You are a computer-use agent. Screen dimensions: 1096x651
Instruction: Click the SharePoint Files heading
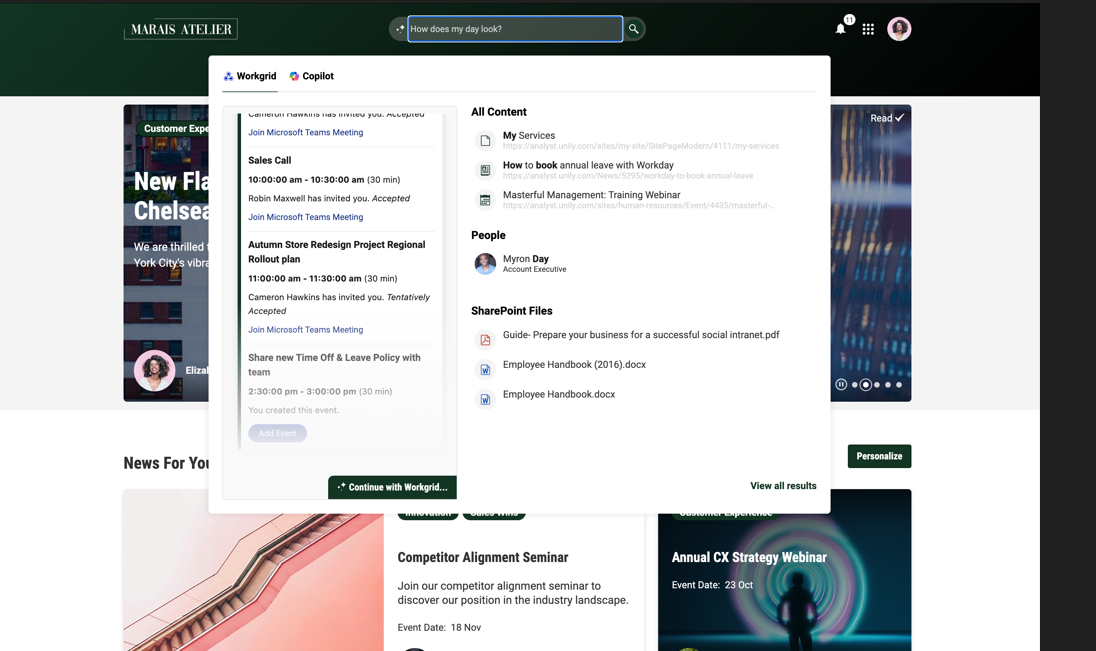tap(512, 311)
